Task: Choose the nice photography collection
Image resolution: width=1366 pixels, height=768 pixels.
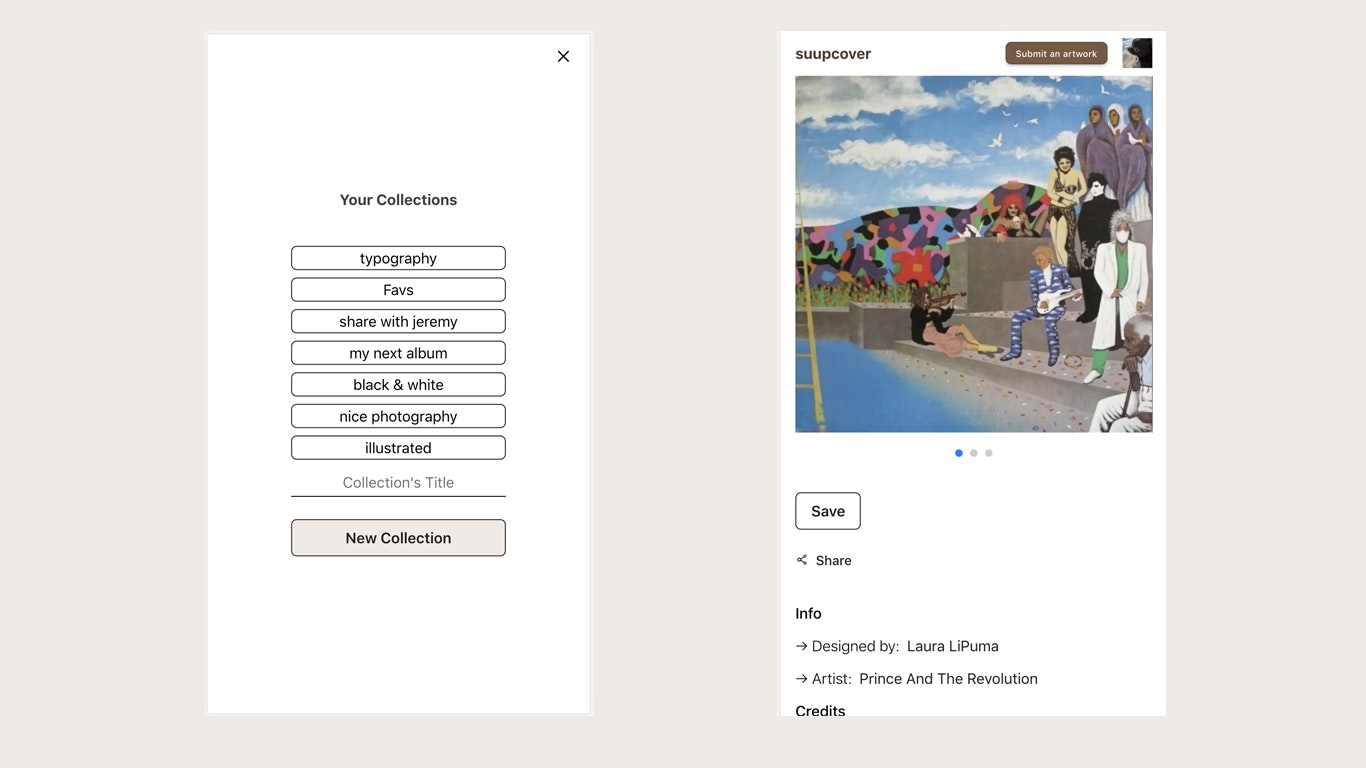Action: 398,416
